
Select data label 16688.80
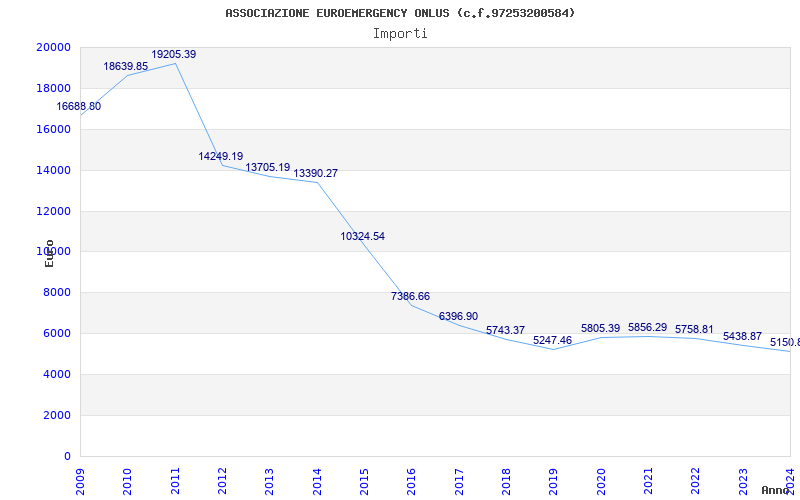pos(79,107)
